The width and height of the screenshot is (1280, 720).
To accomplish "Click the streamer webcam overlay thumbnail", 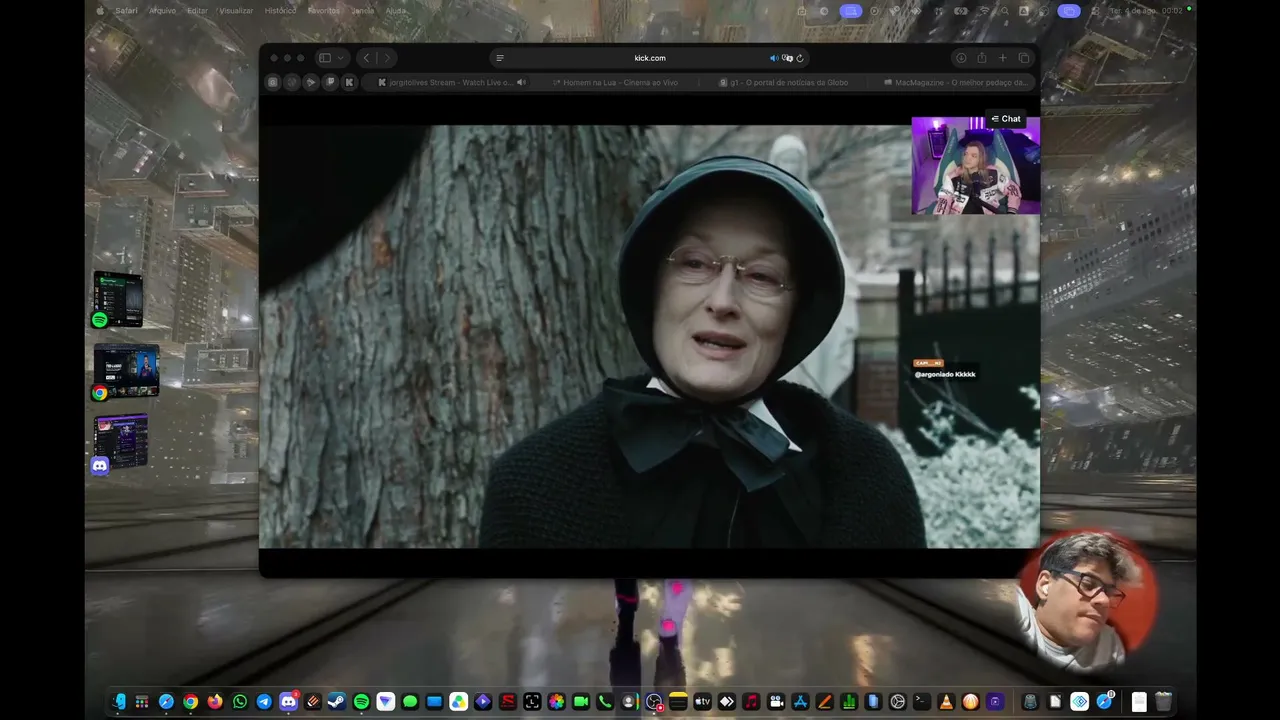I will click(x=975, y=166).
